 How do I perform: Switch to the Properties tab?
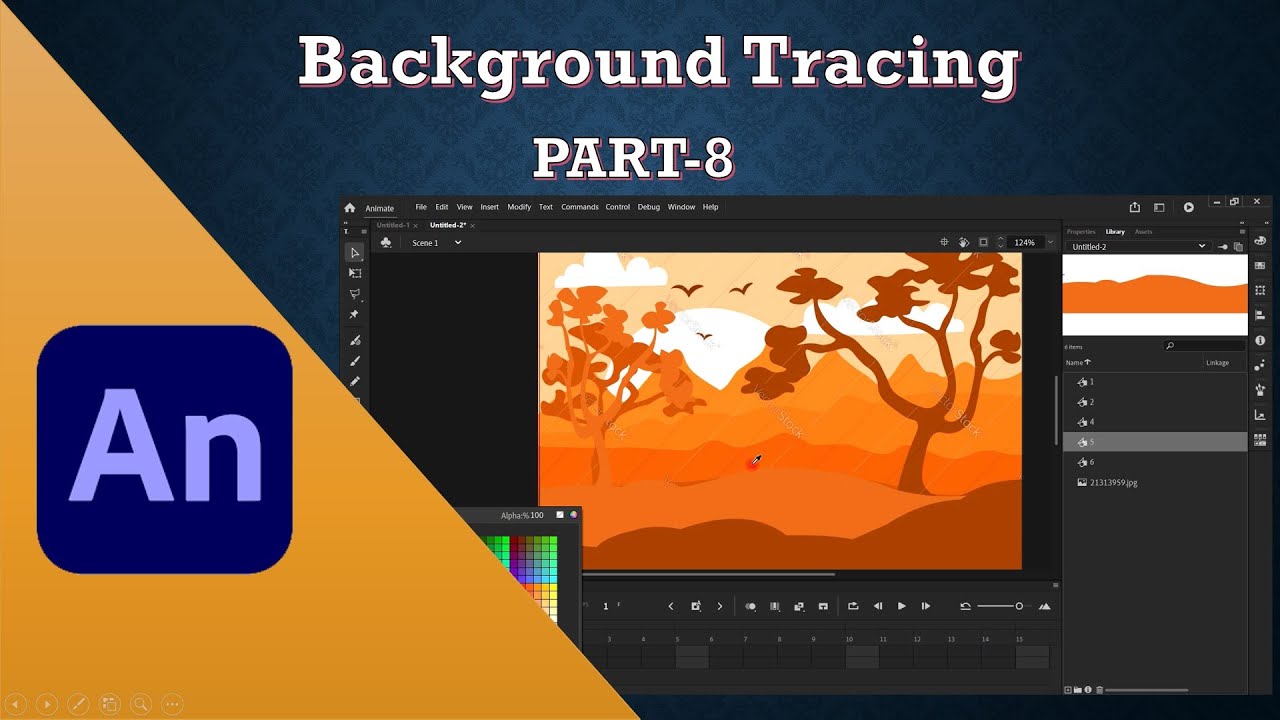[1081, 231]
